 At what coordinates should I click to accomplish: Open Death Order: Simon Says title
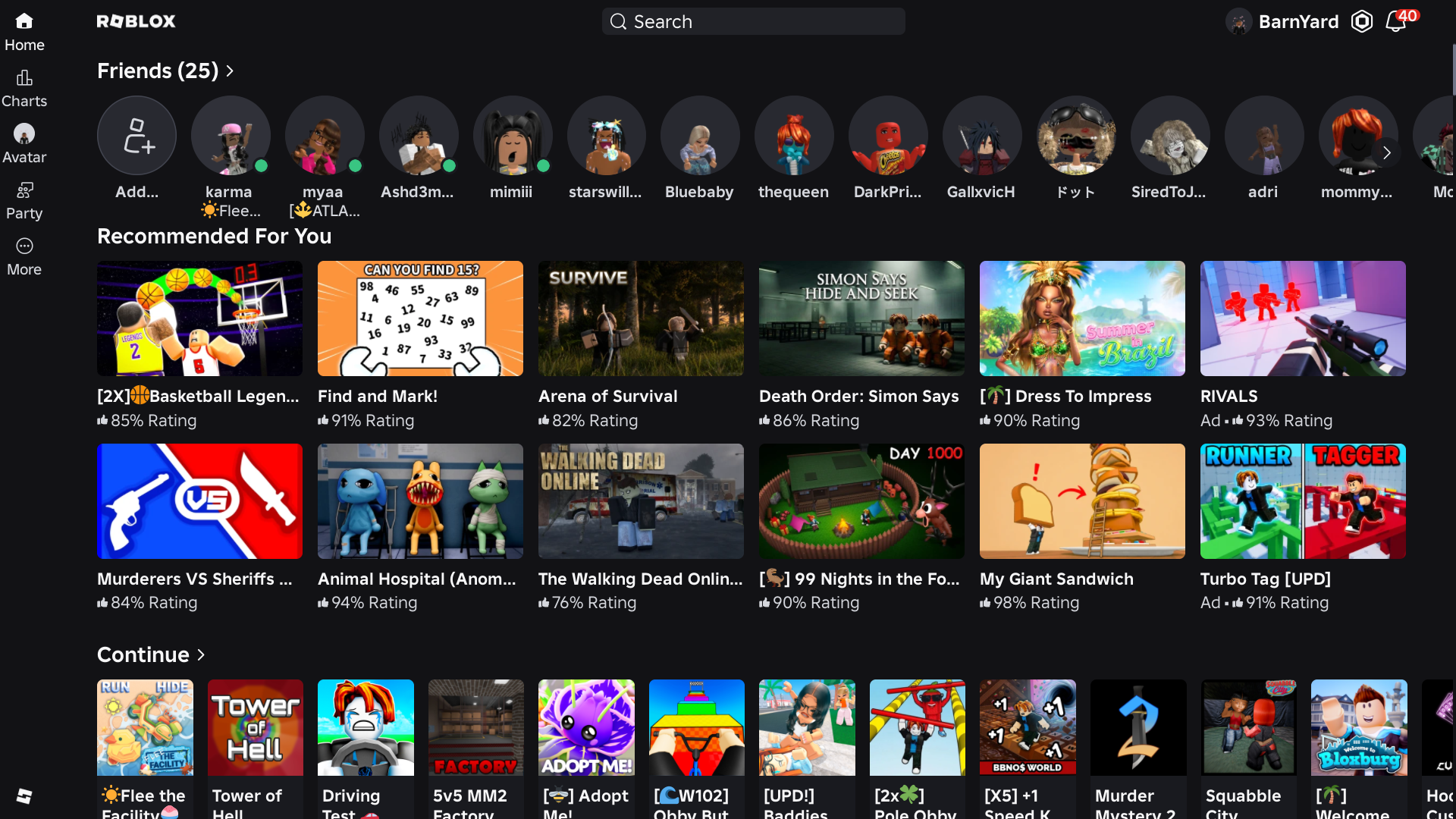(x=859, y=397)
